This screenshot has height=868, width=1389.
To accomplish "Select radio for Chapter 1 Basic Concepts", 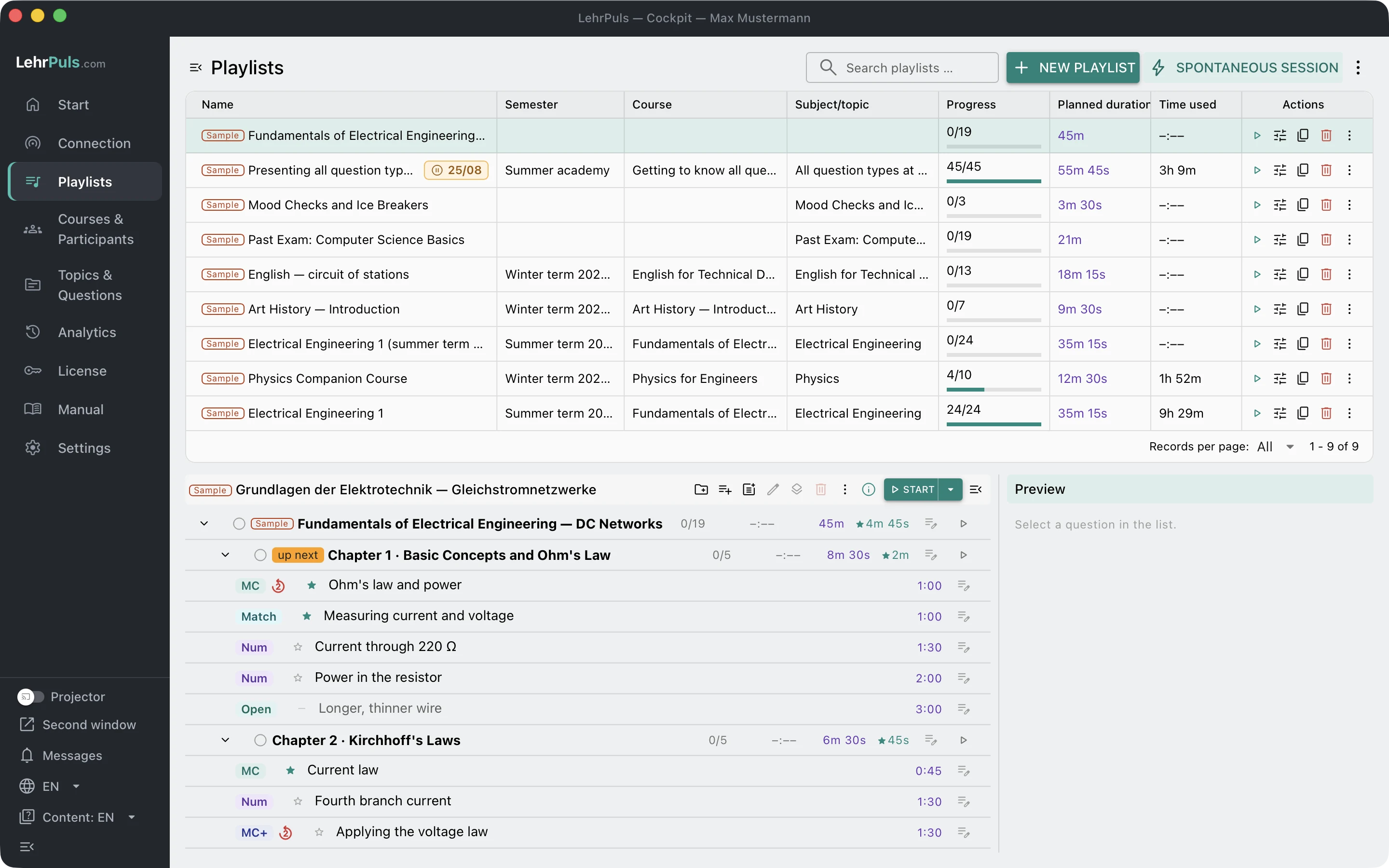I will click(x=260, y=555).
